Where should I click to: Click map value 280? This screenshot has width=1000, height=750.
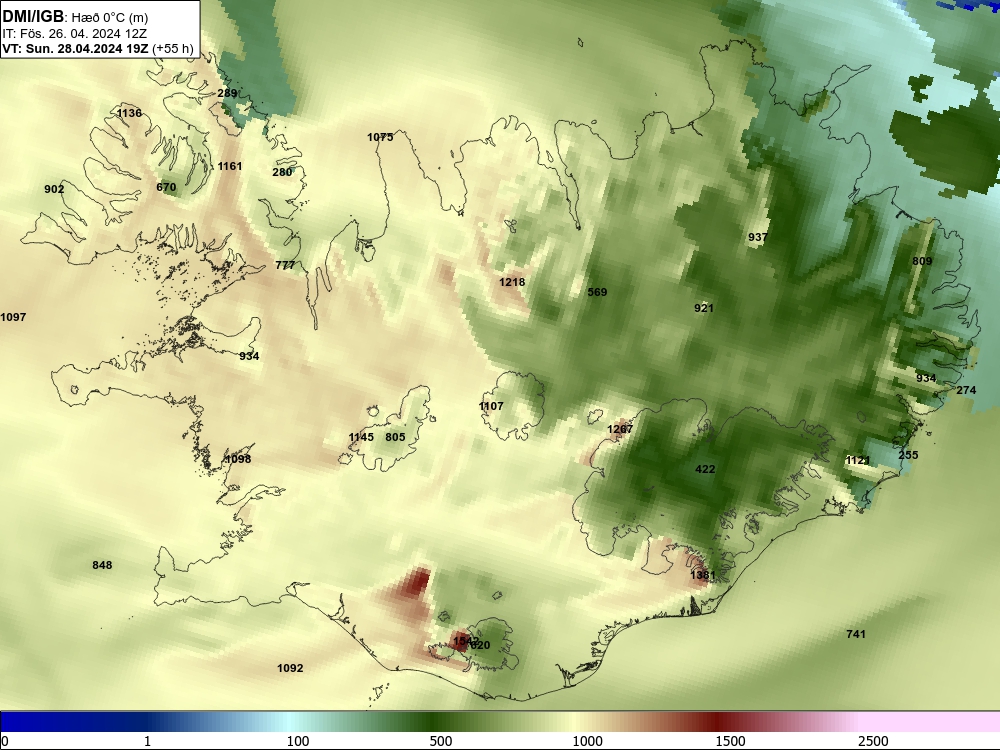point(282,172)
